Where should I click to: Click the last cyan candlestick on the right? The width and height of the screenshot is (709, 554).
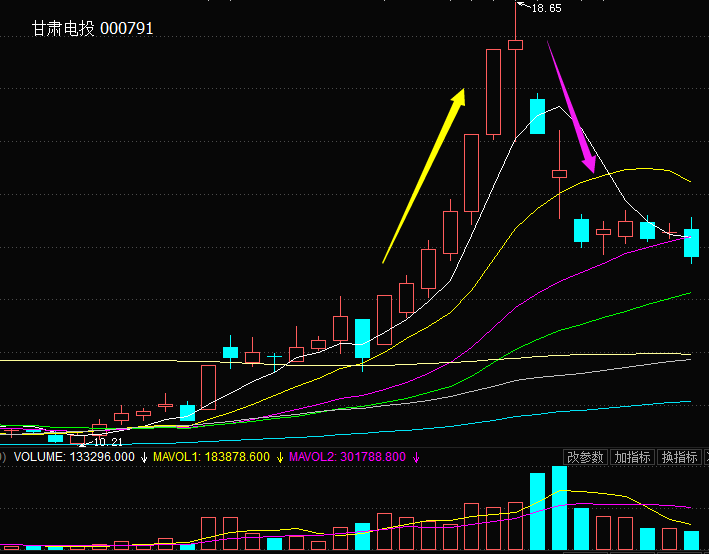click(691, 244)
